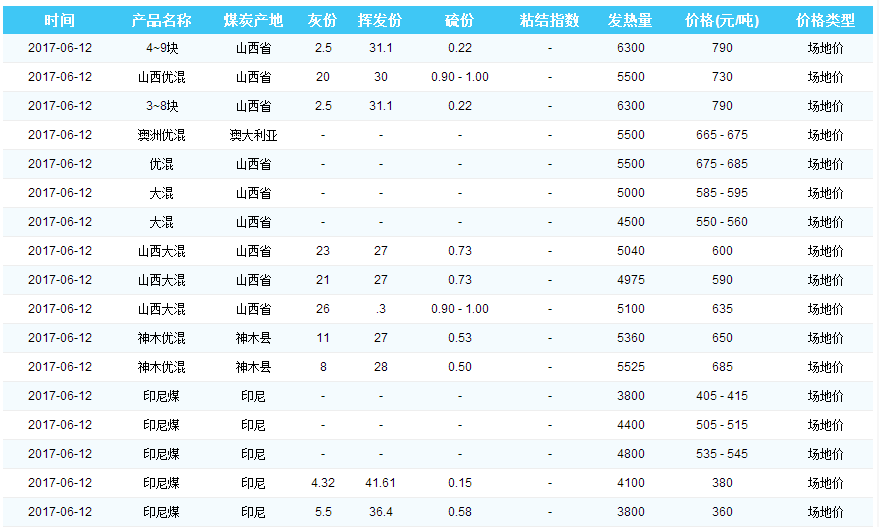Click the 价格(元/吨) column header
879x527 pixels.
click(x=722, y=20)
